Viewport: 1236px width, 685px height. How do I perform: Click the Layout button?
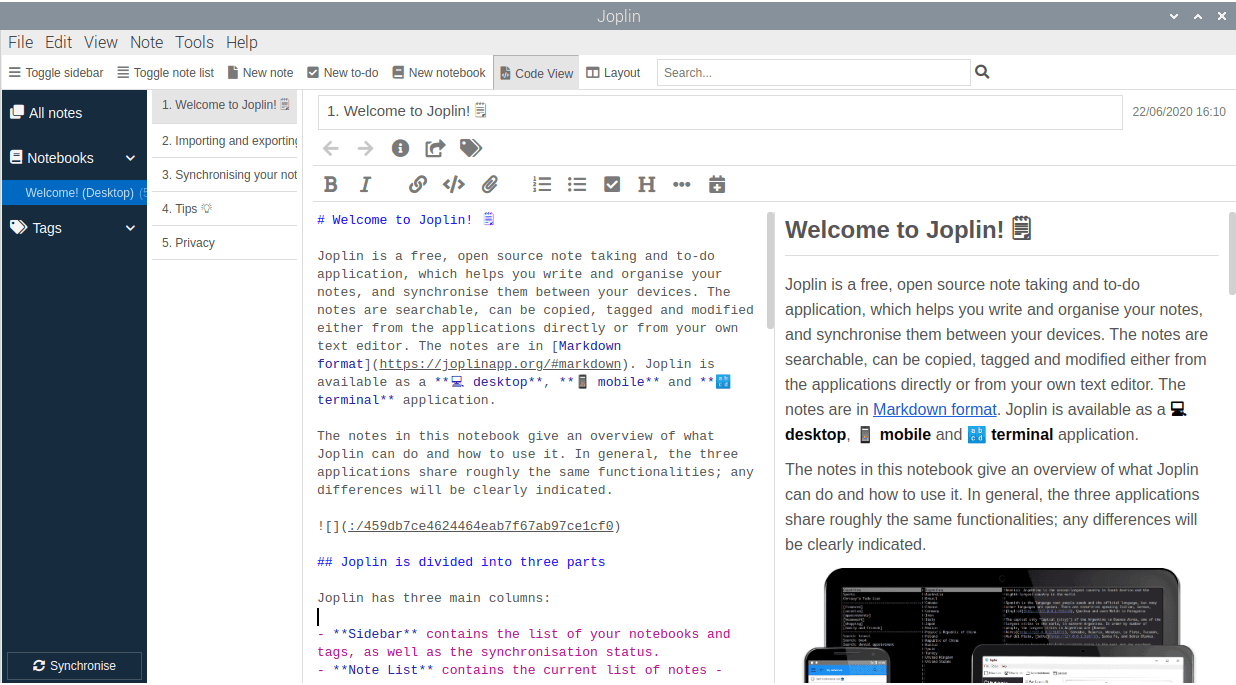tap(613, 73)
